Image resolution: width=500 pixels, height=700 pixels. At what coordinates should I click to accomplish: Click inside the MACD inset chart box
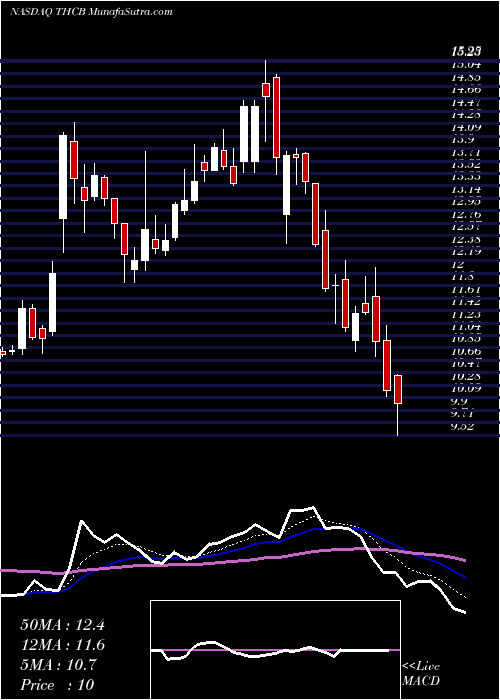[x=275, y=650]
